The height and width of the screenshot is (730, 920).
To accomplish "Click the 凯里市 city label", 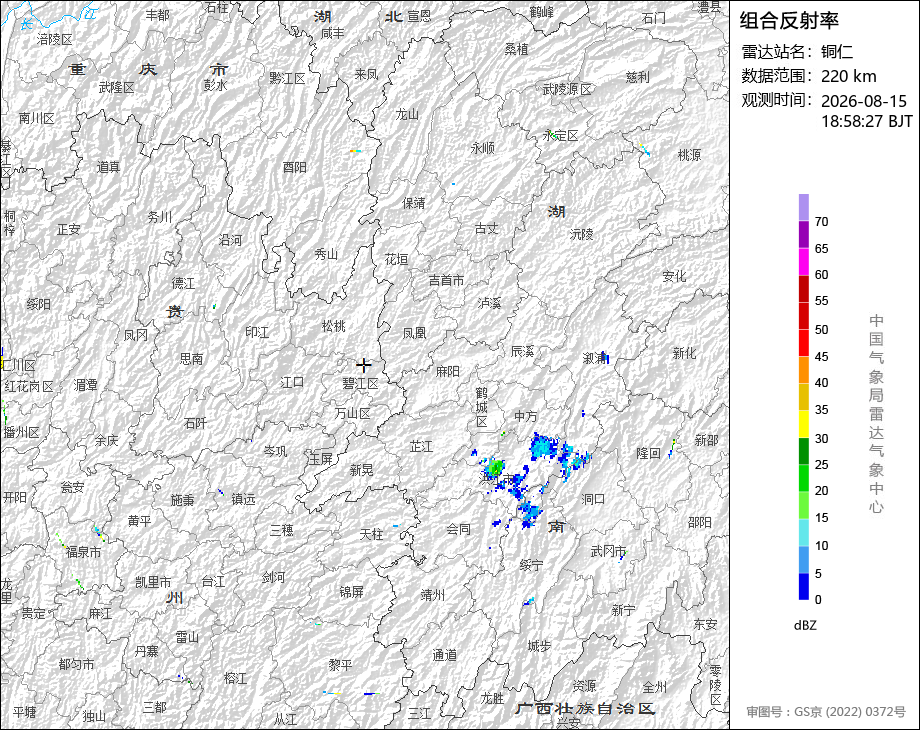I will (x=153, y=582).
